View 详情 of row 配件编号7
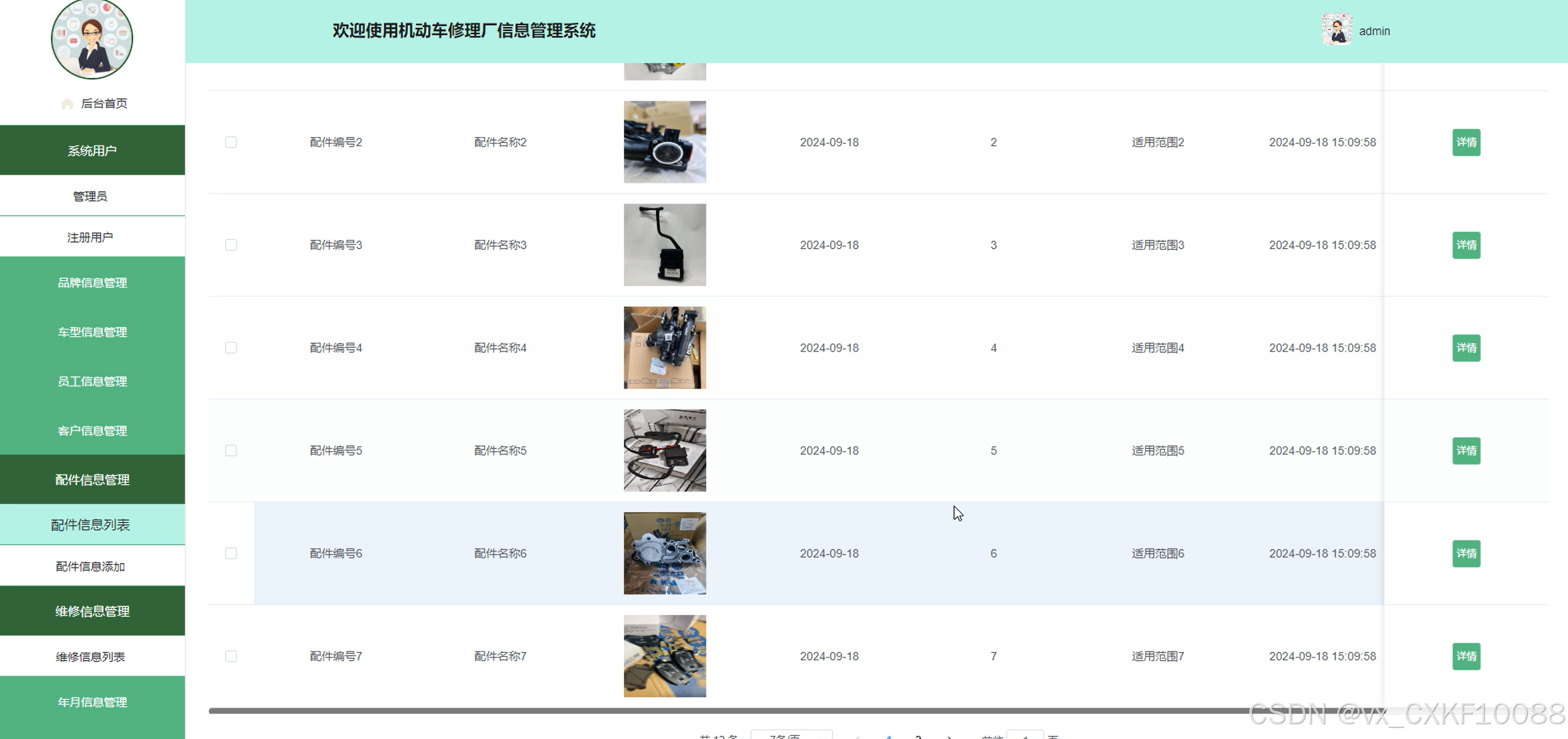The height and width of the screenshot is (739, 1568). (1466, 656)
